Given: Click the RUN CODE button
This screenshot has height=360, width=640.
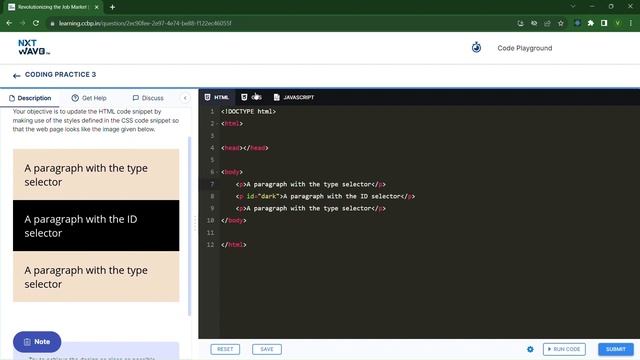Looking at the screenshot, I should point(564,349).
